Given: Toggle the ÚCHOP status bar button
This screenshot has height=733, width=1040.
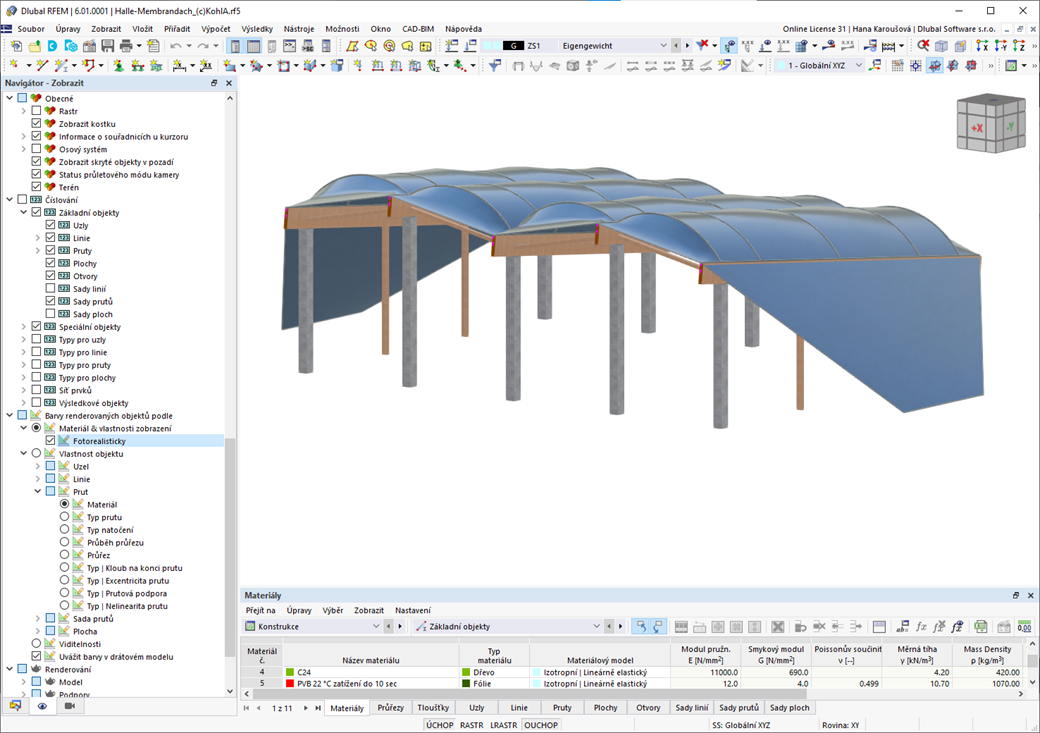Looking at the screenshot, I should pos(440,725).
